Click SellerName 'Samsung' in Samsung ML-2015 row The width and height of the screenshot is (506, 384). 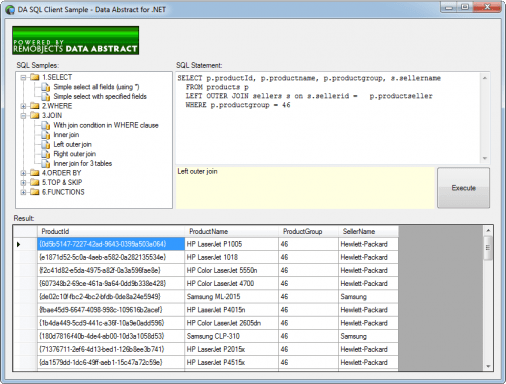tap(368, 297)
